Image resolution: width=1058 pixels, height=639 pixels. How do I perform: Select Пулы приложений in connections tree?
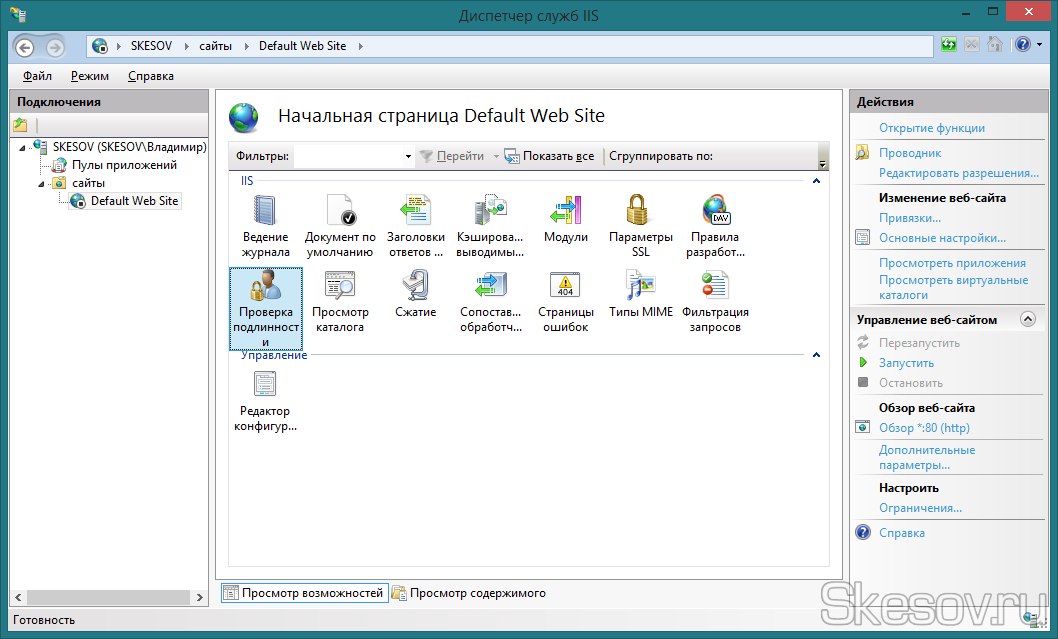[x=124, y=165]
